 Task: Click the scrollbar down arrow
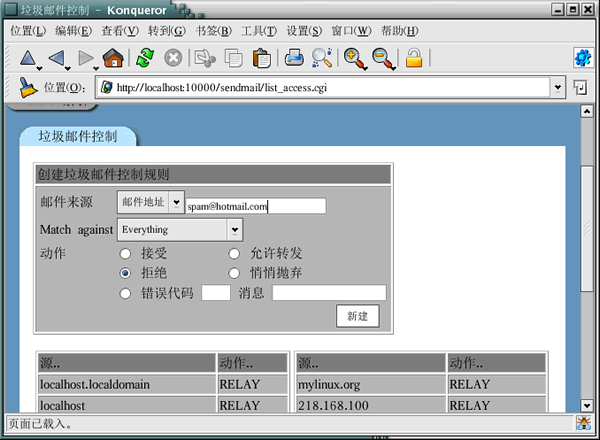pos(587,405)
